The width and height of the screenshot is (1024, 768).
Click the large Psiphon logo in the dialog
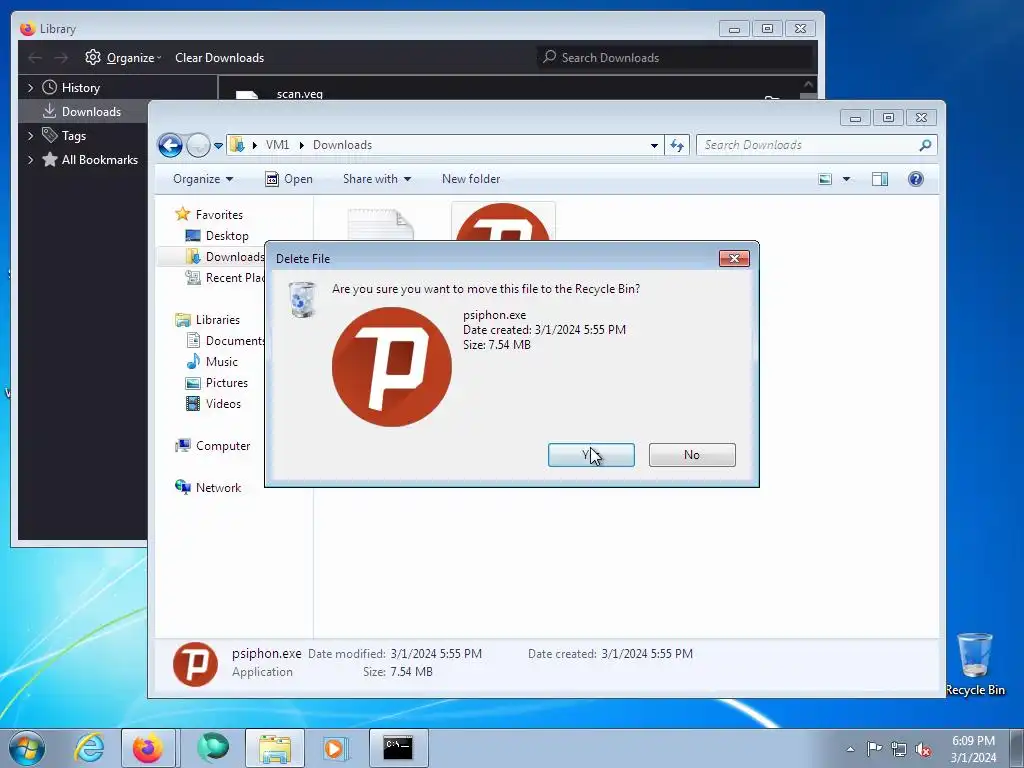pyautogui.click(x=392, y=367)
